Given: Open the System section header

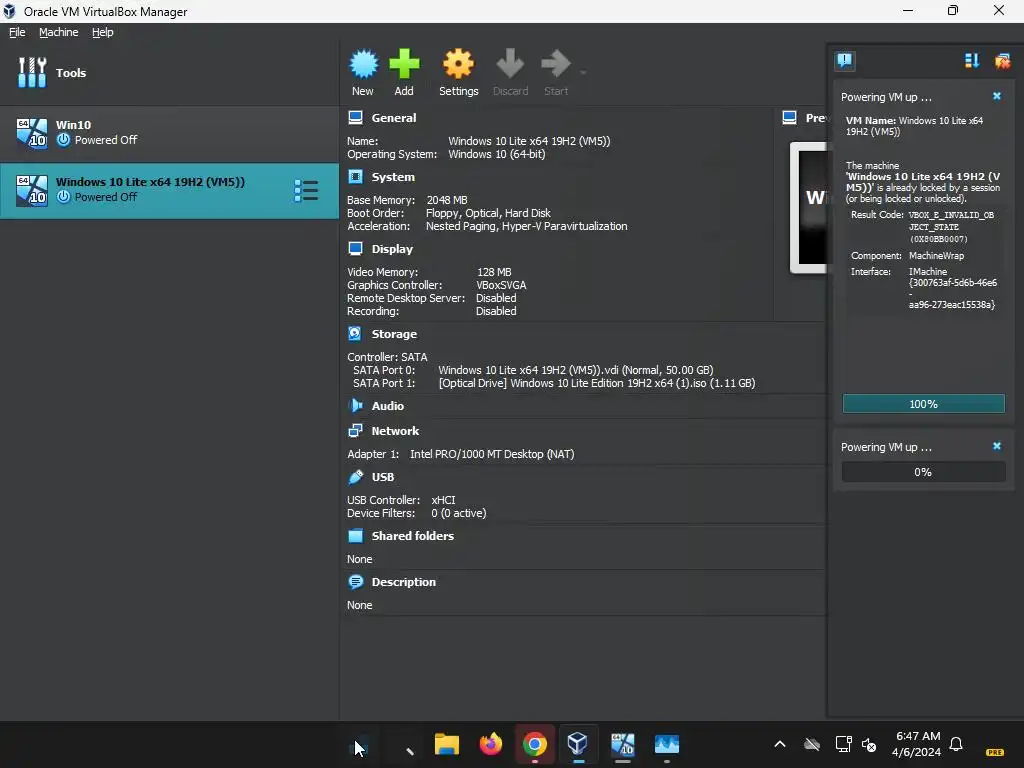Looking at the screenshot, I should click(392, 177).
